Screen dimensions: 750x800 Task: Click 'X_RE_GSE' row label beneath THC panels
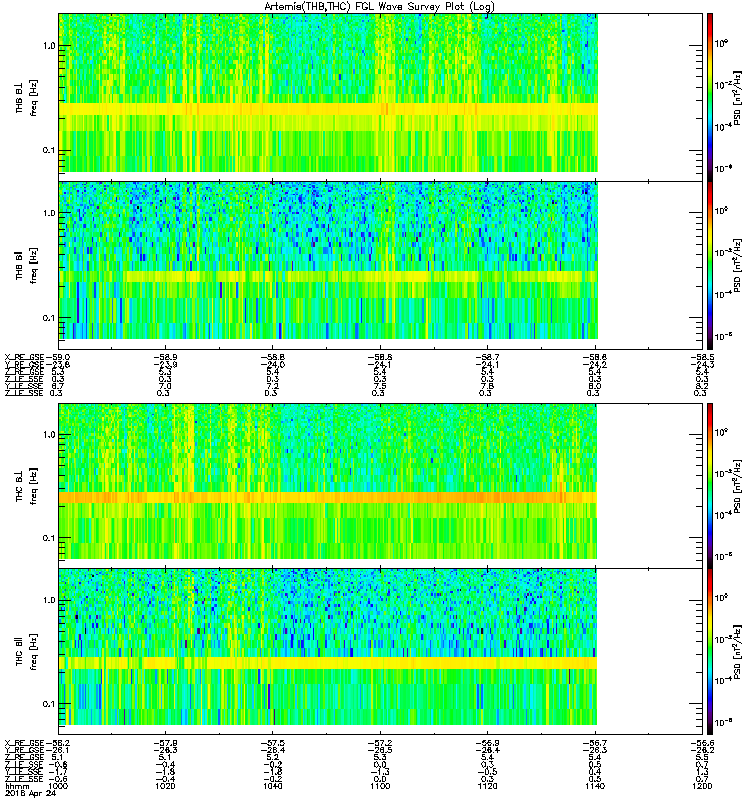tap(24, 743)
